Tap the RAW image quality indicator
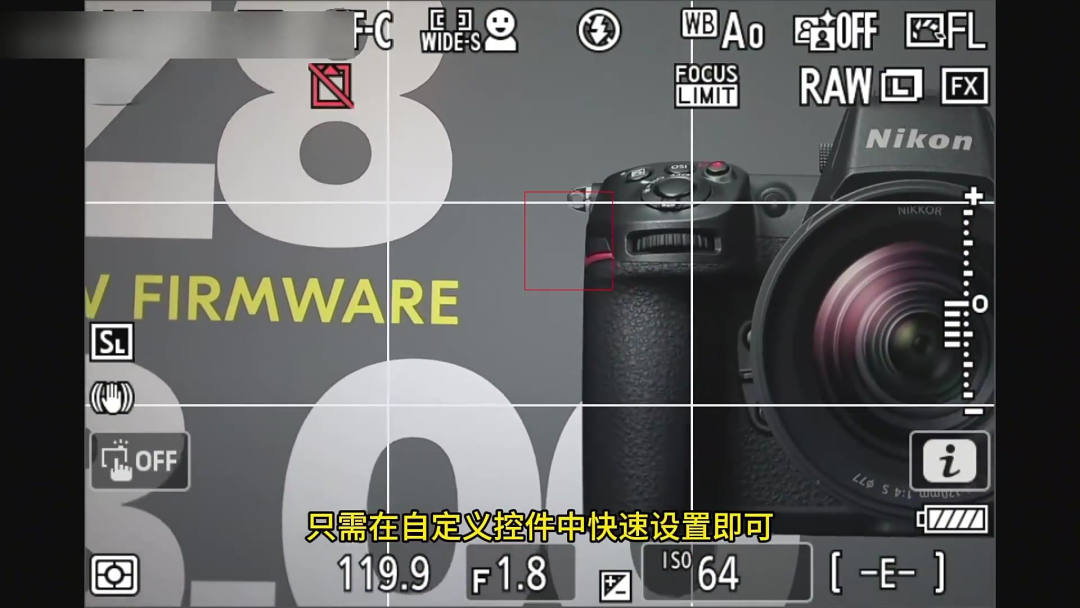 point(835,86)
